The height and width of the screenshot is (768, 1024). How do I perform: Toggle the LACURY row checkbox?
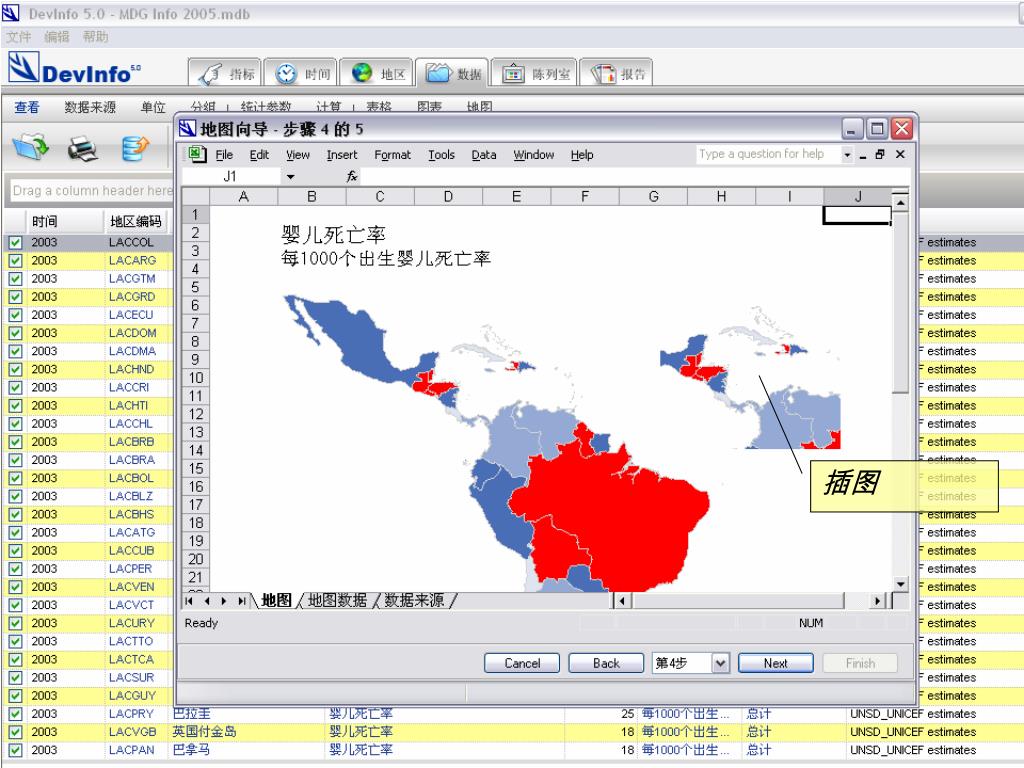click(15, 624)
